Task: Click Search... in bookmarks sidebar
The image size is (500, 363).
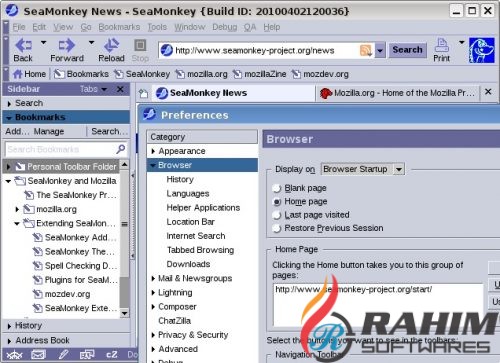Action: point(109,132)
